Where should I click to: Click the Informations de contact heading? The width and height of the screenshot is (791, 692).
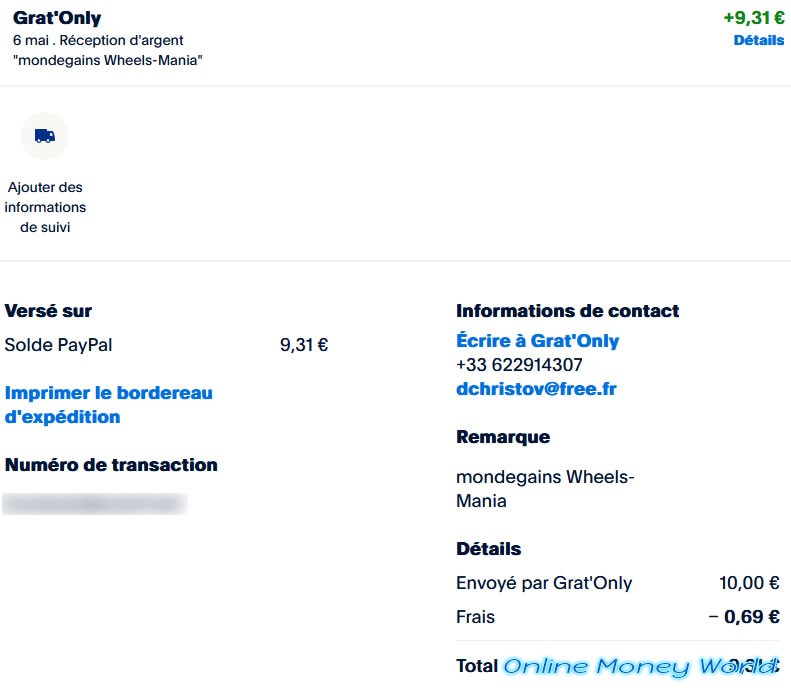tap(568, 311)
